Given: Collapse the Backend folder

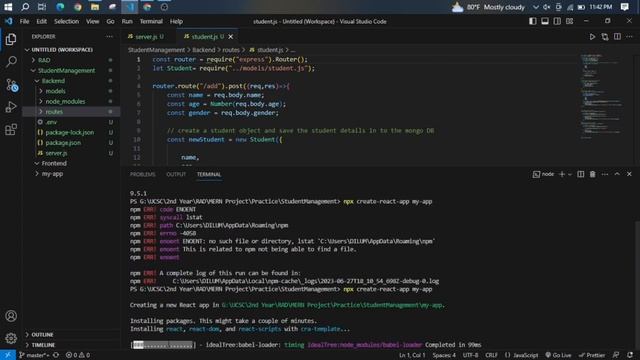Looking at the screenshot, I should coord(71,81).
